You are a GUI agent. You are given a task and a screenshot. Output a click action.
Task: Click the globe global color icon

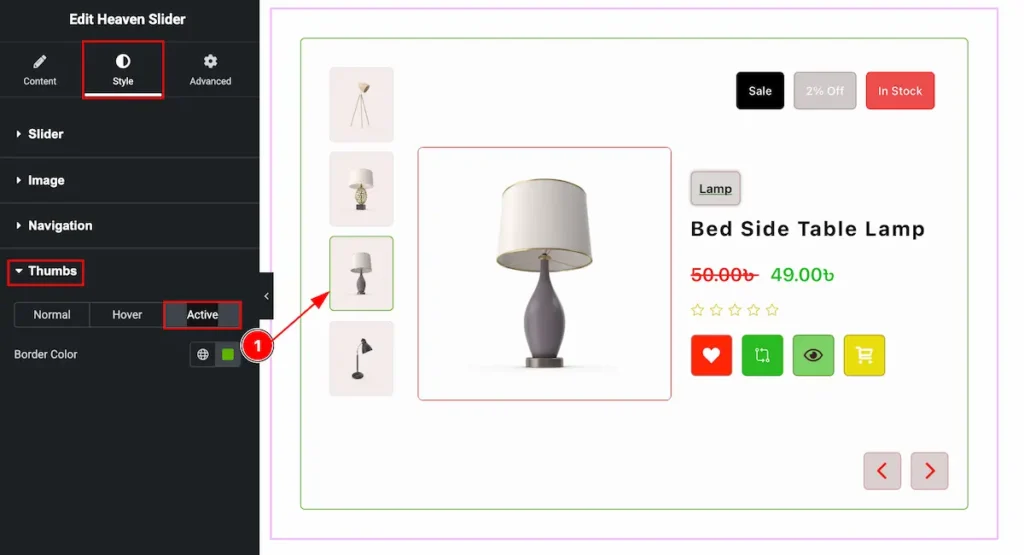203,355
